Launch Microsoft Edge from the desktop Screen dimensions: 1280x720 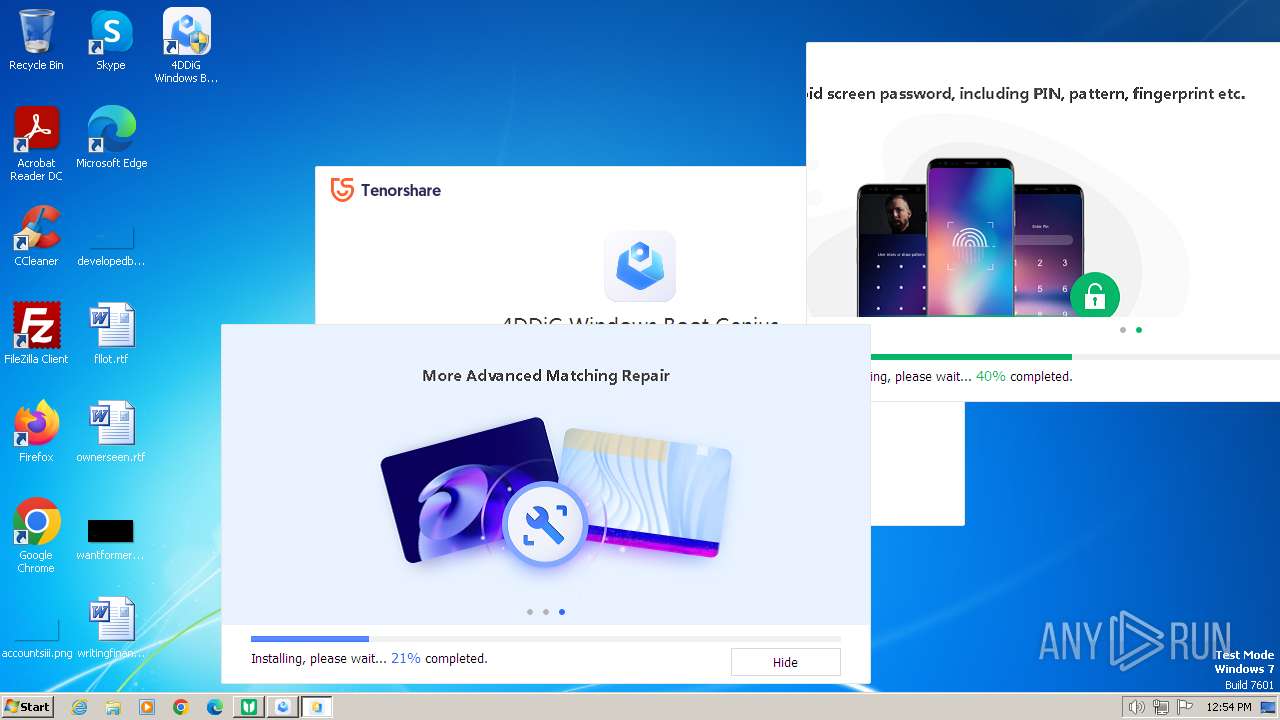[x=111, y=138]
